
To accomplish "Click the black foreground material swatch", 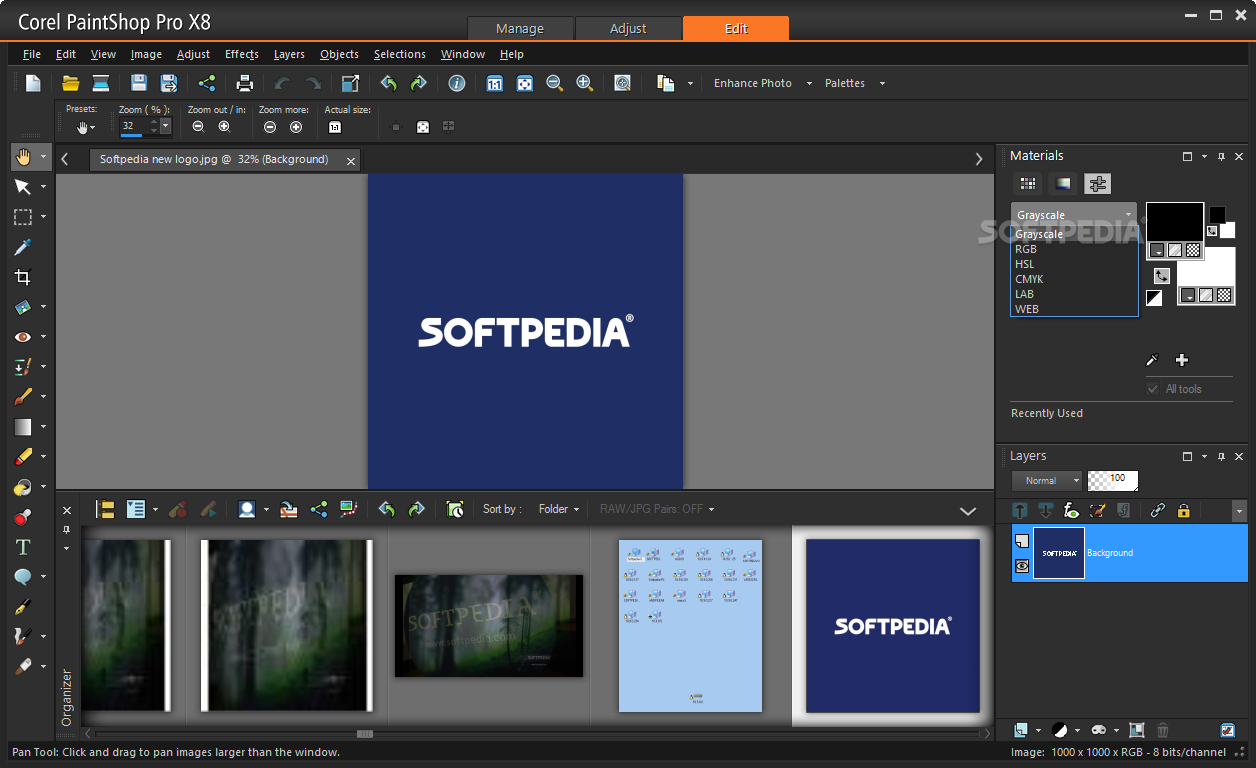I will [1174, 221].
